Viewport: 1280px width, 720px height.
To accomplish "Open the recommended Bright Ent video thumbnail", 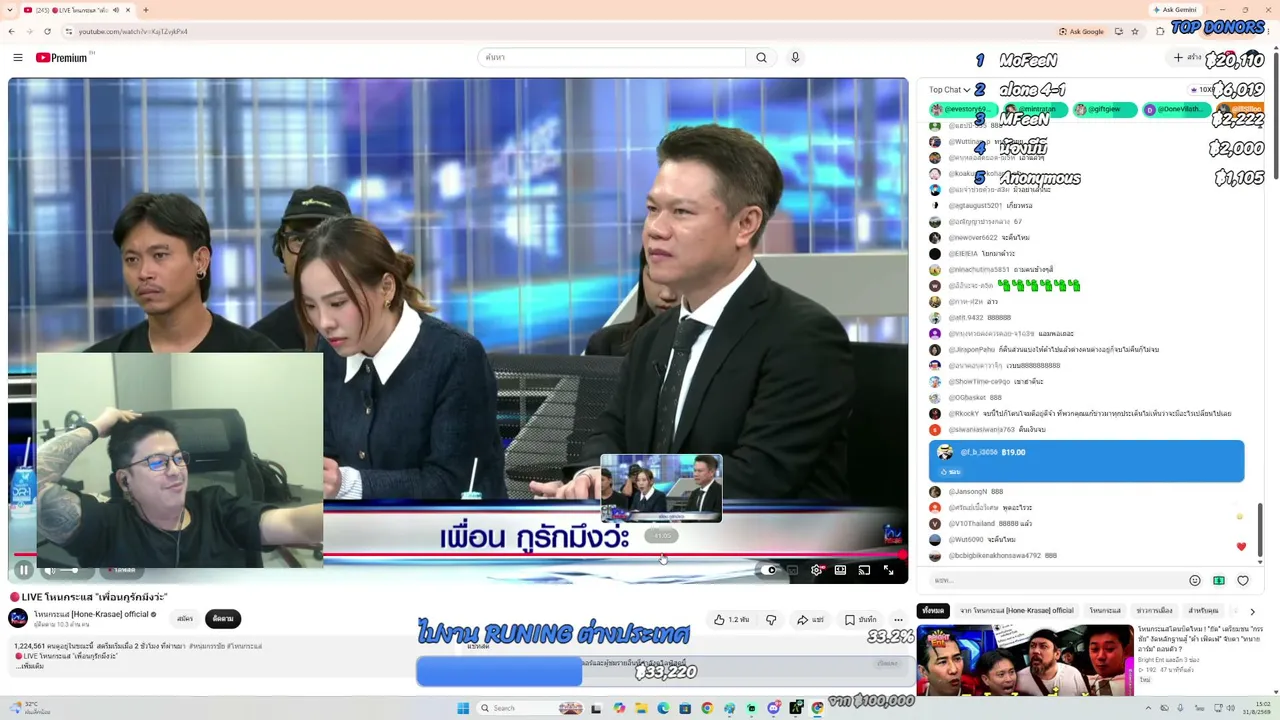I will pyautogui.click(x=1025, y=660).
